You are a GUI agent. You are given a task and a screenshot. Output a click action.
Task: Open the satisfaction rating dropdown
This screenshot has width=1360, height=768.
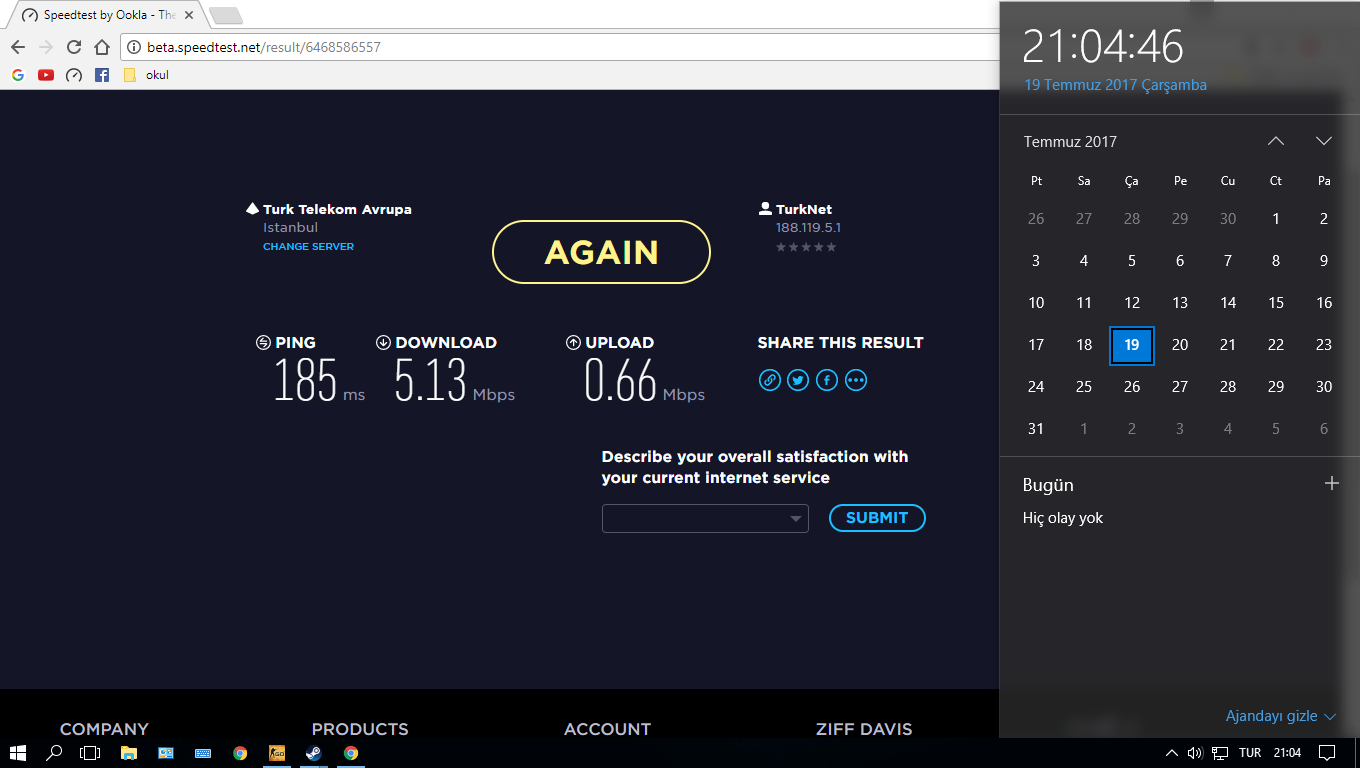point(705,518)
